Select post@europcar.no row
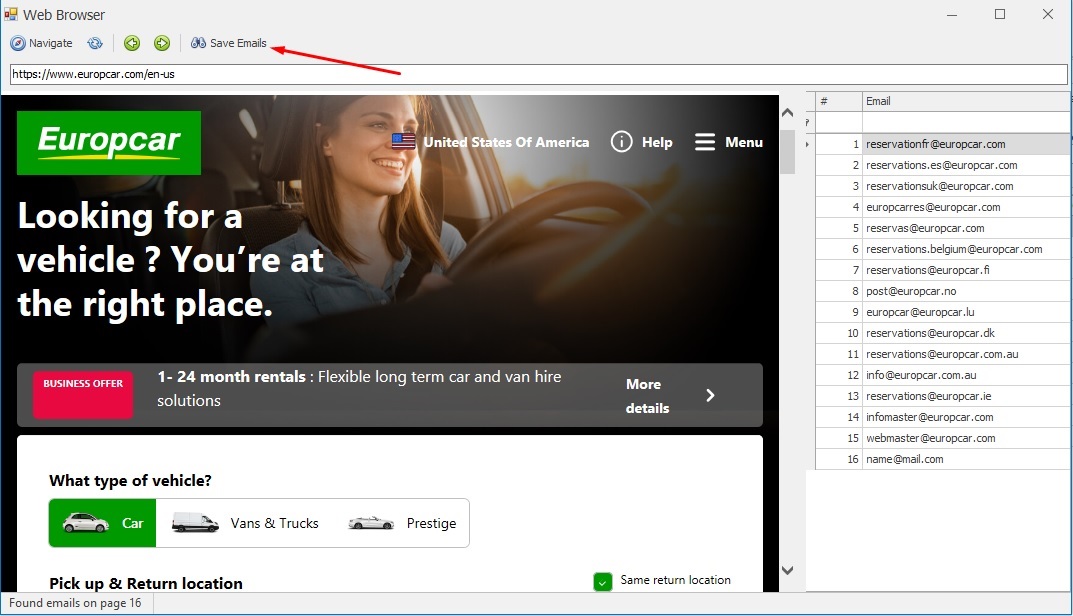The image size is (1073, 616). (x=943, y=291)
